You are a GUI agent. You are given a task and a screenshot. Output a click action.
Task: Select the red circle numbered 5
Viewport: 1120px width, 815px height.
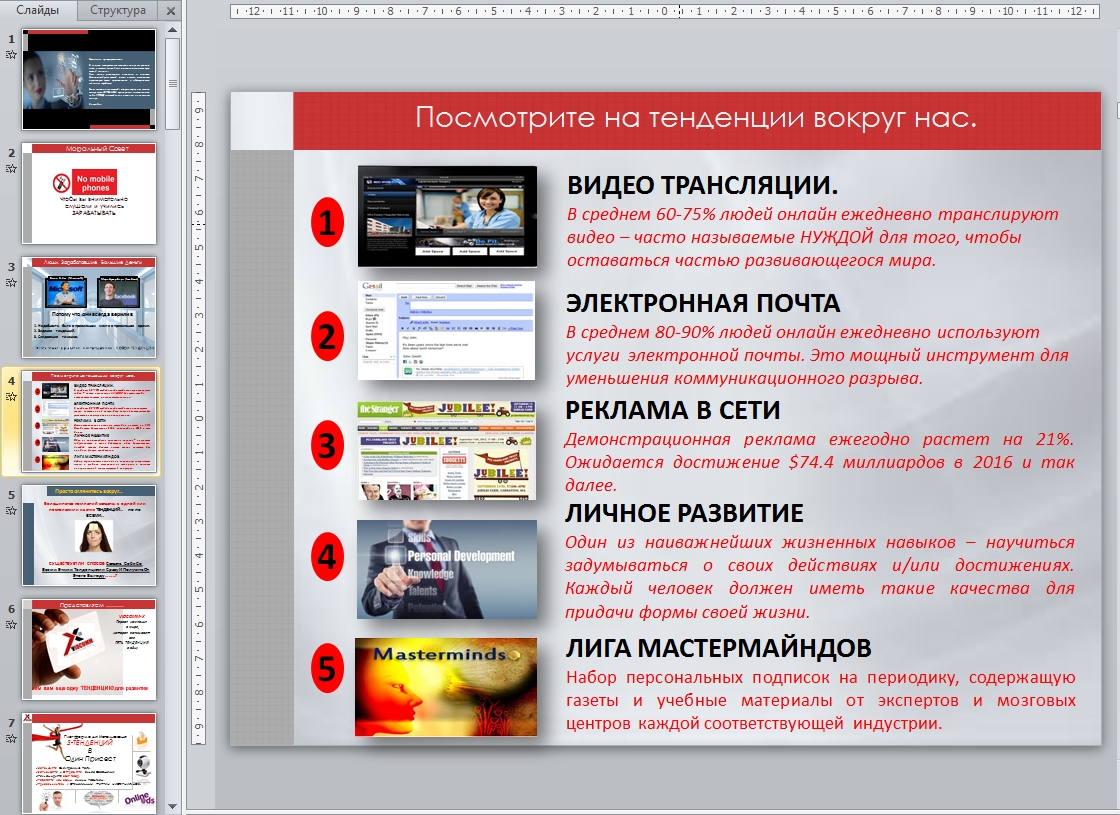pyautogui.click(x=327, y=668)
